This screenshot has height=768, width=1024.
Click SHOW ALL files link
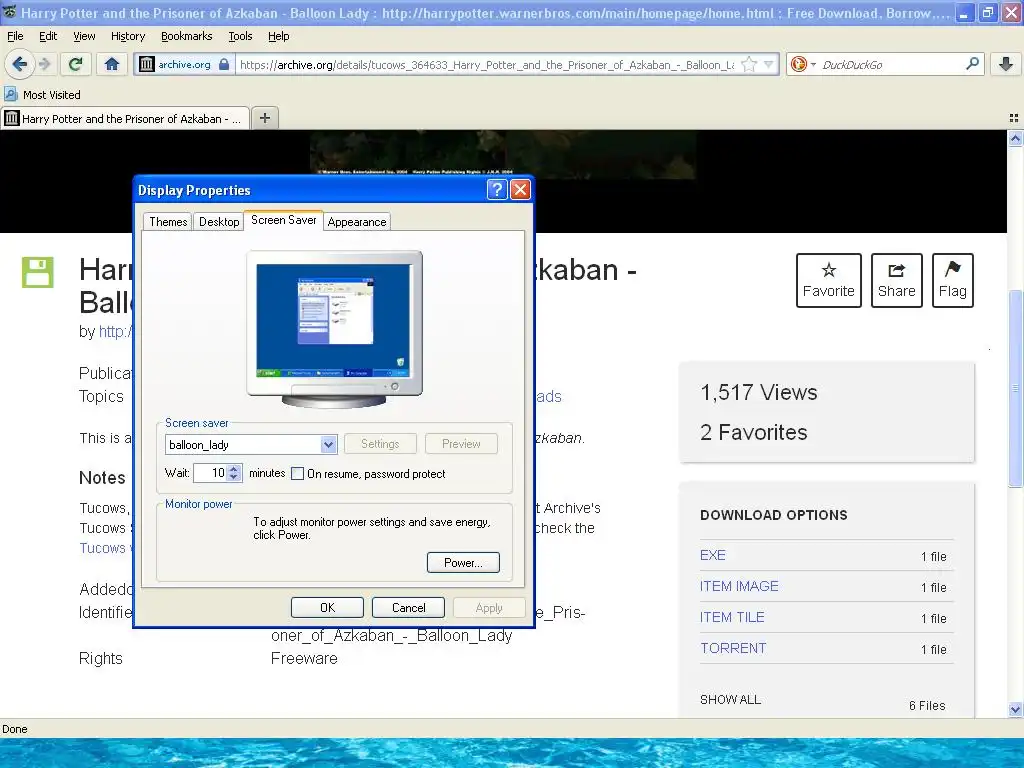tap(730, 699)
